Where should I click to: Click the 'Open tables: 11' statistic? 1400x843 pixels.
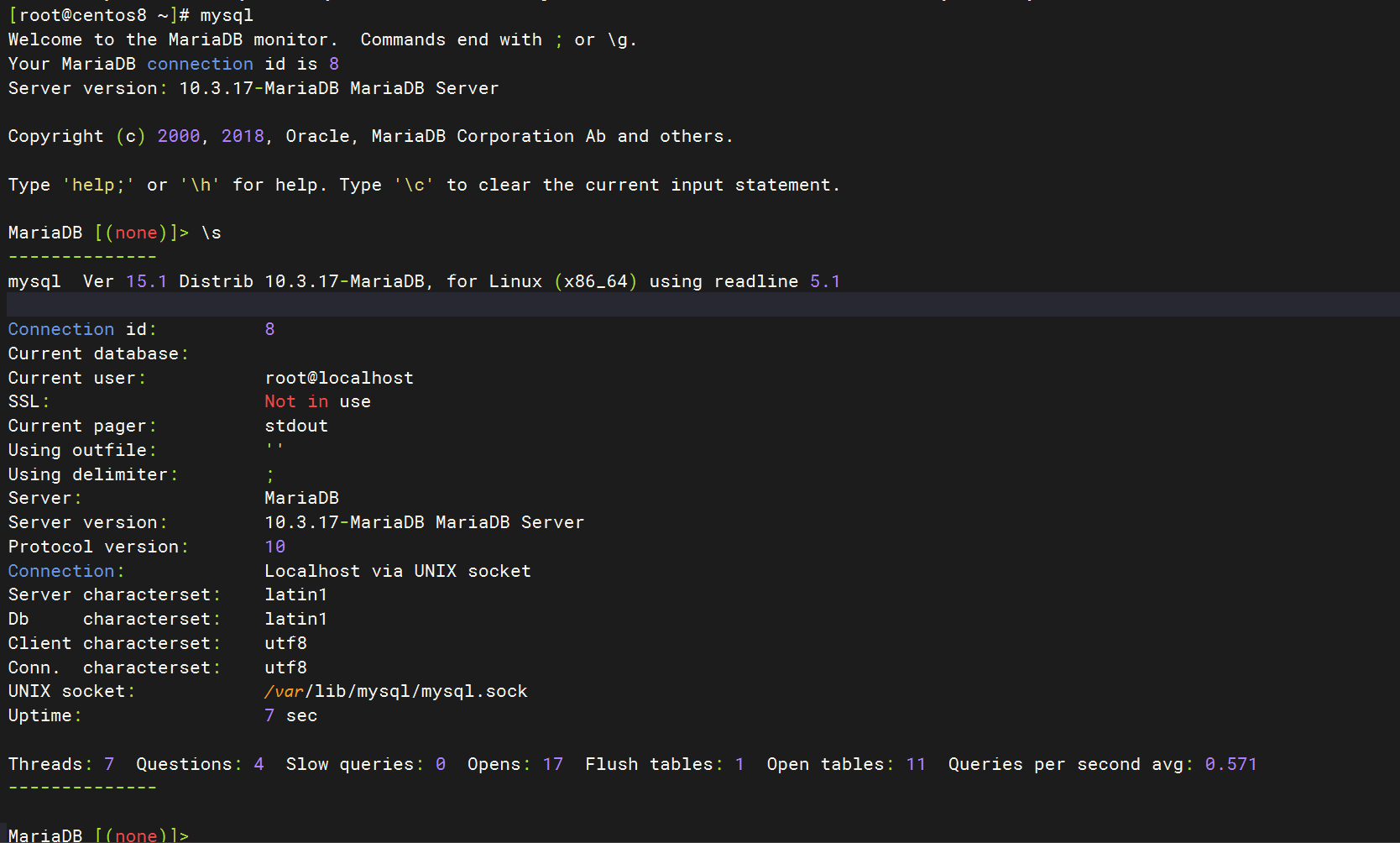click(846, 764)
